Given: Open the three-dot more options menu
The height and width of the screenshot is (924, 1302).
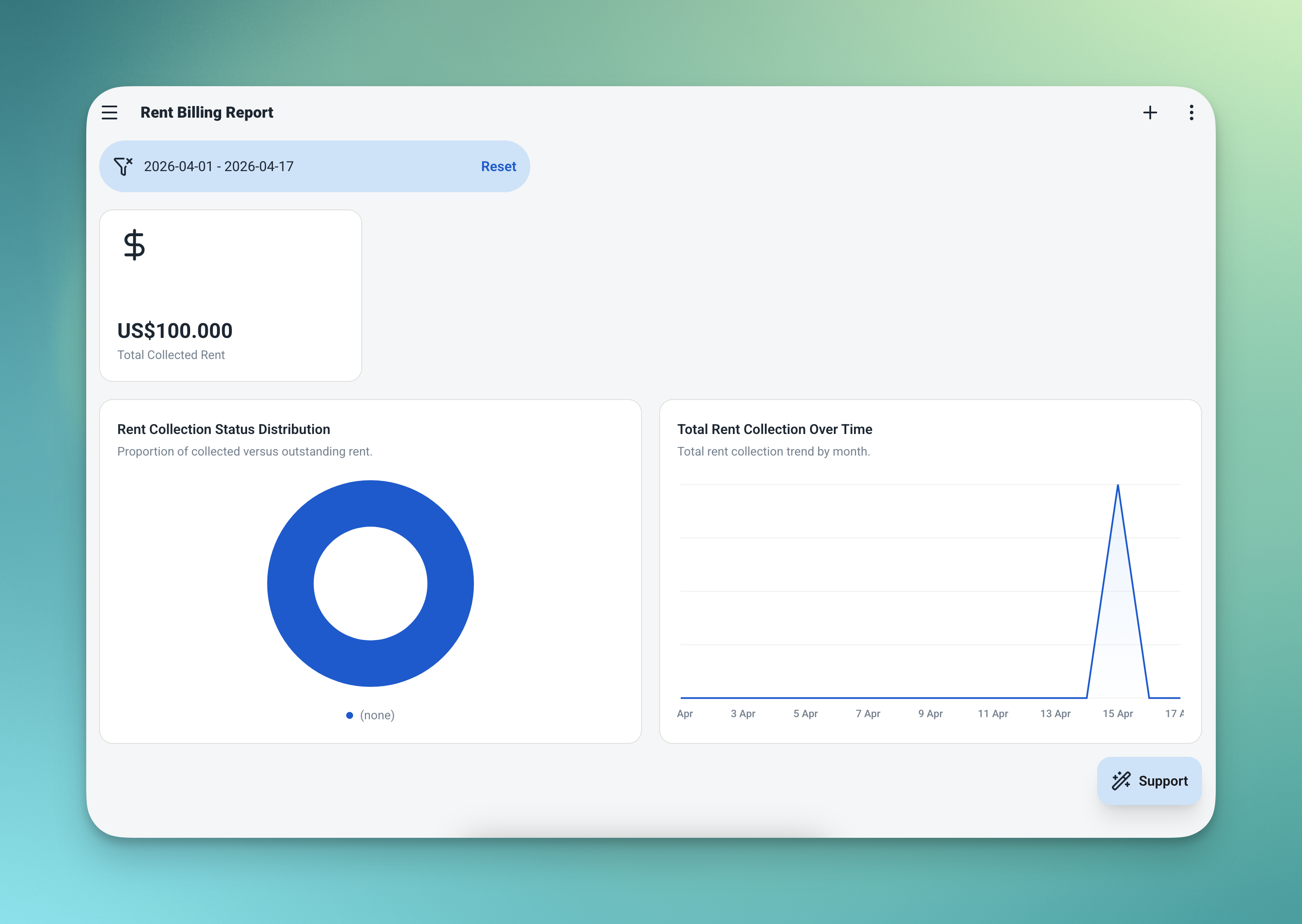Looking at the screenshot, I should pyautogui.click(x=1191, y=112).
